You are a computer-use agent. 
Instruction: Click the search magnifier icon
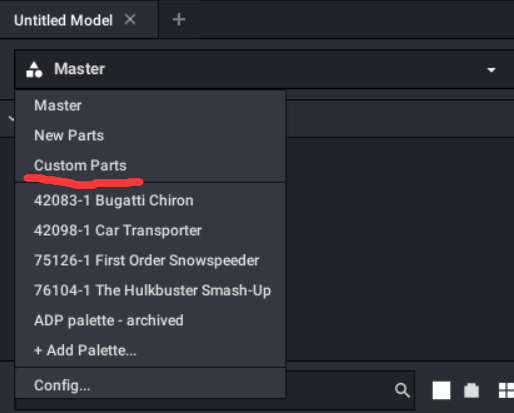point(402,390)
